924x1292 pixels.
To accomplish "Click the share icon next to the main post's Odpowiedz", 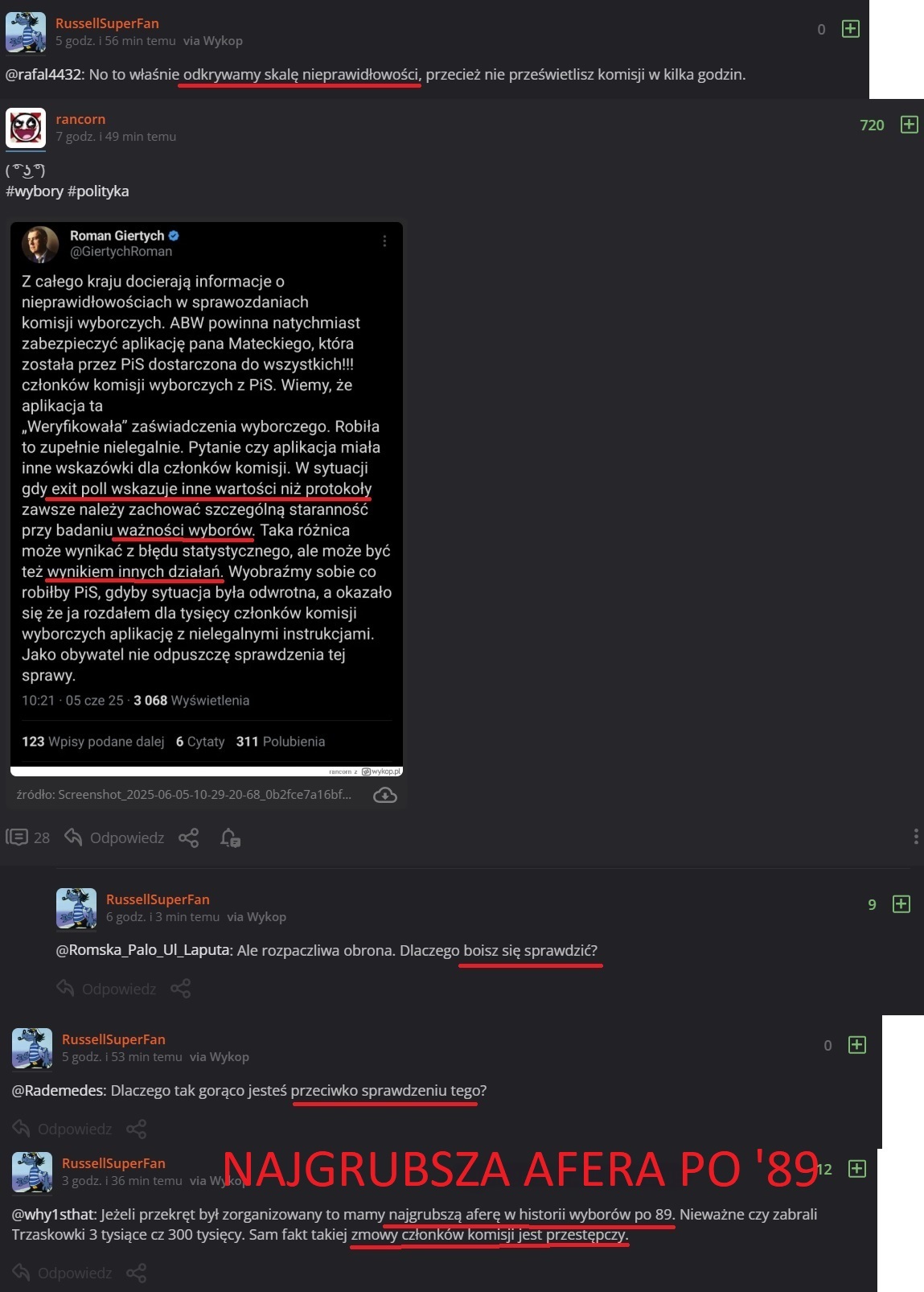I will pos(188,837).
